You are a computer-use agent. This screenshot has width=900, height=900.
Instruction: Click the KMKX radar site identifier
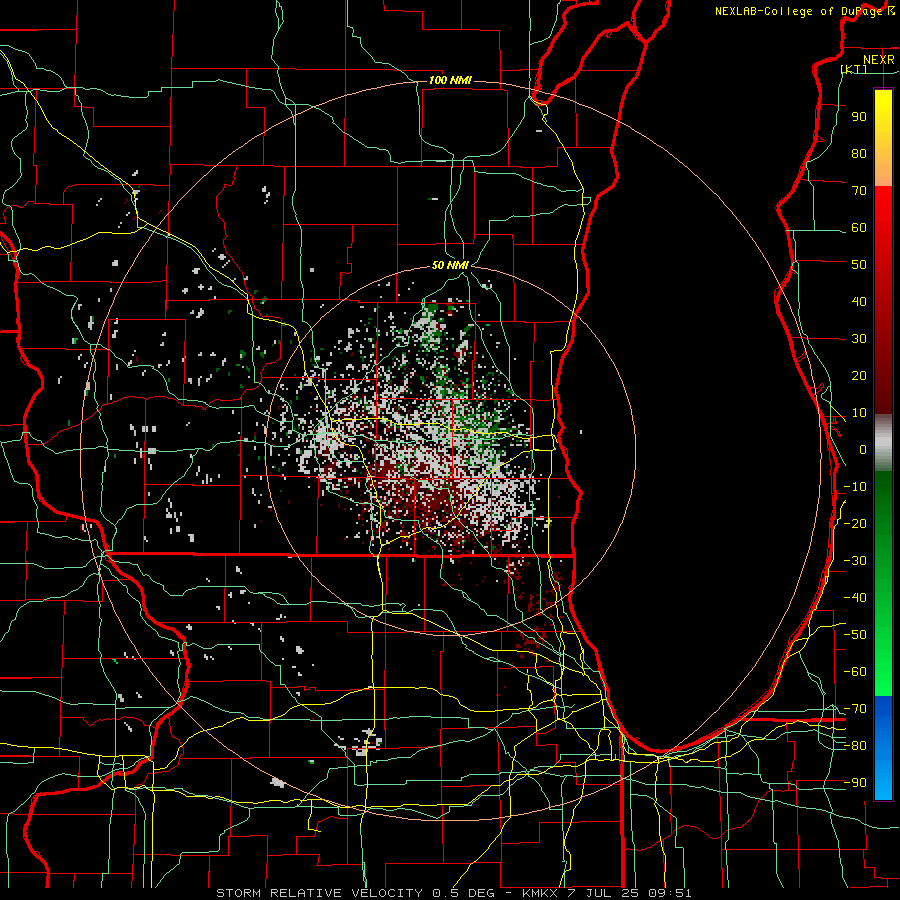tap(540, 893)
